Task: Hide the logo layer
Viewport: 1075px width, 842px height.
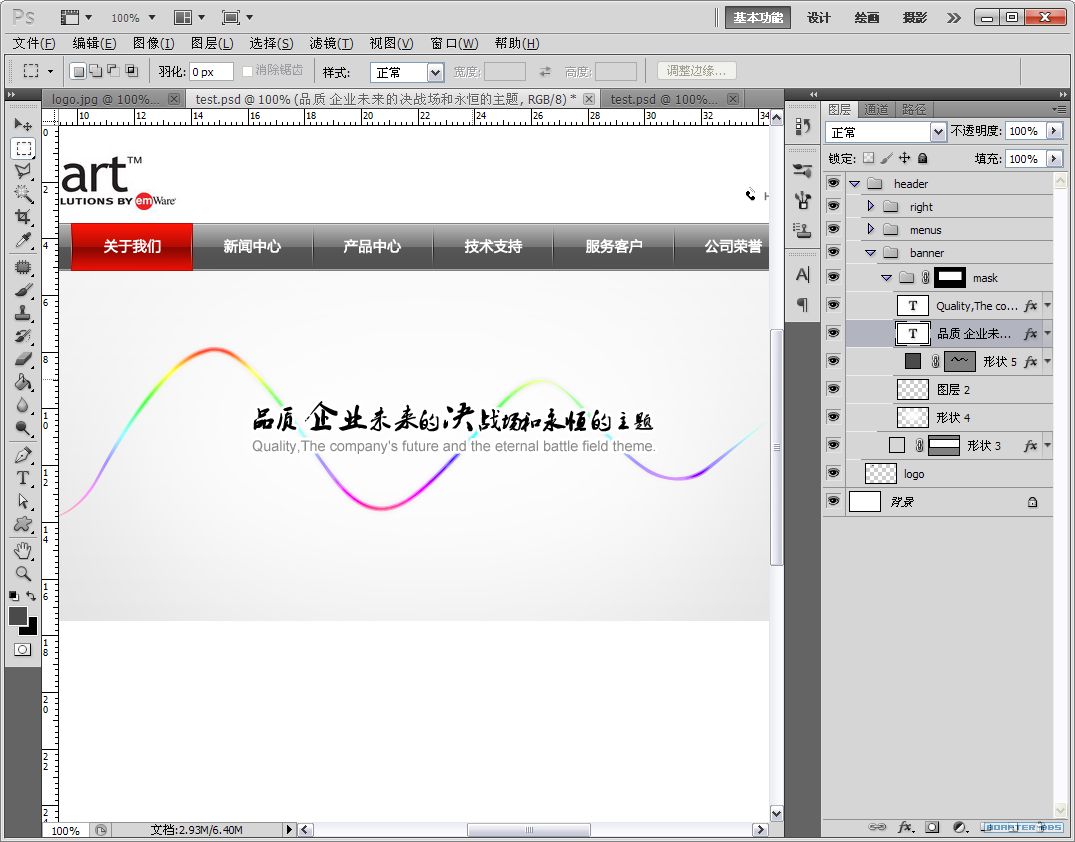Action: pos(833,473)
